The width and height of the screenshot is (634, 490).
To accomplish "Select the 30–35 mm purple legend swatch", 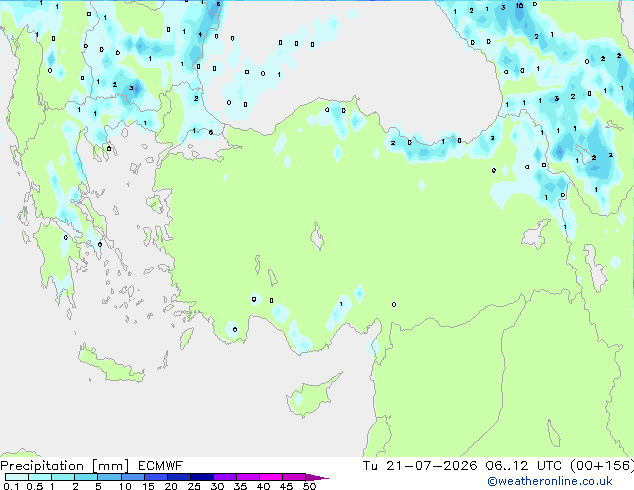I will click(x=225, y=477).
